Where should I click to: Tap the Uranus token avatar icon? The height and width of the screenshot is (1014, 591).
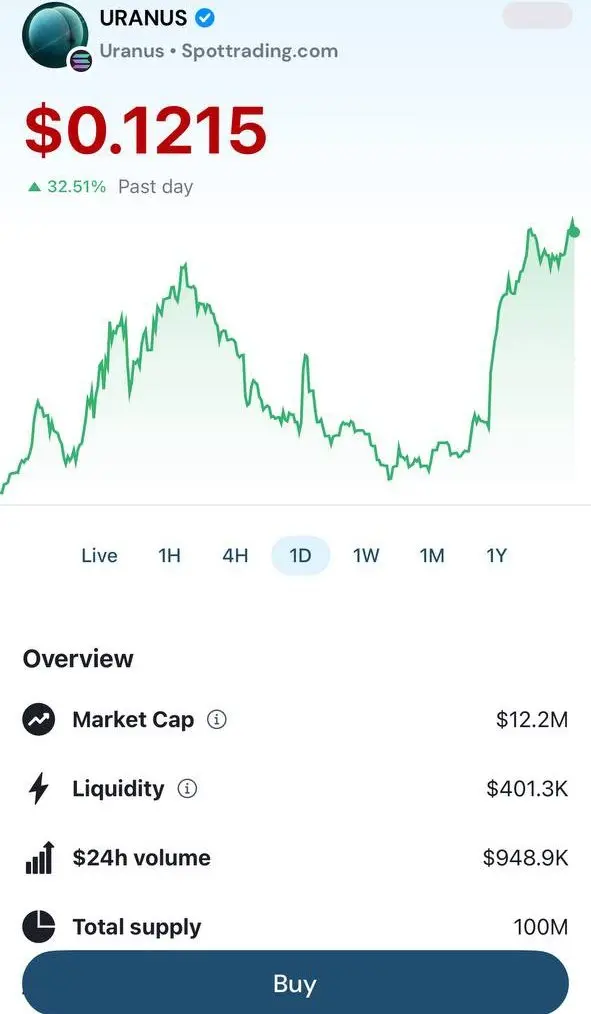pos(55,34)
